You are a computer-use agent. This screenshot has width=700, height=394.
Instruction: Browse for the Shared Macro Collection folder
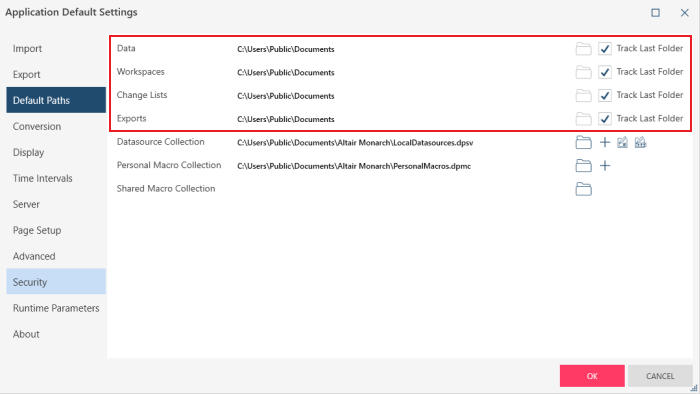pos(583,189)
